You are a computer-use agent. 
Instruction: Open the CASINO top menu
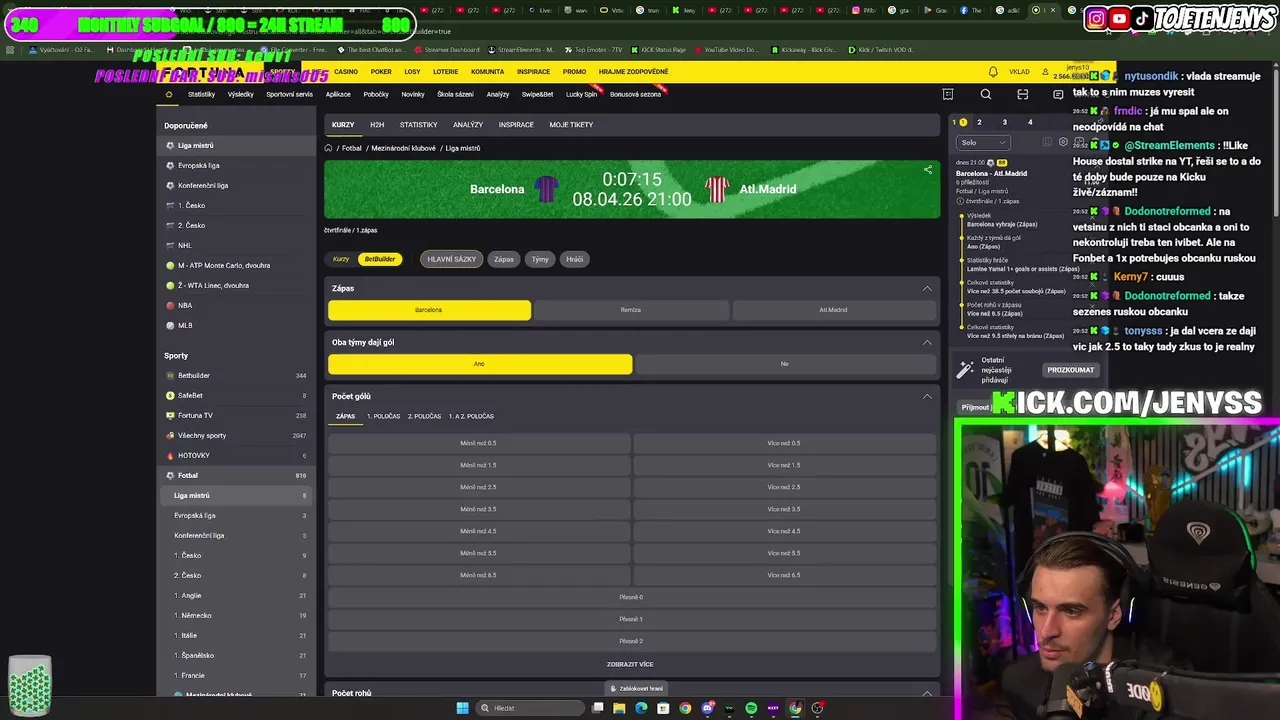[346, 72]
